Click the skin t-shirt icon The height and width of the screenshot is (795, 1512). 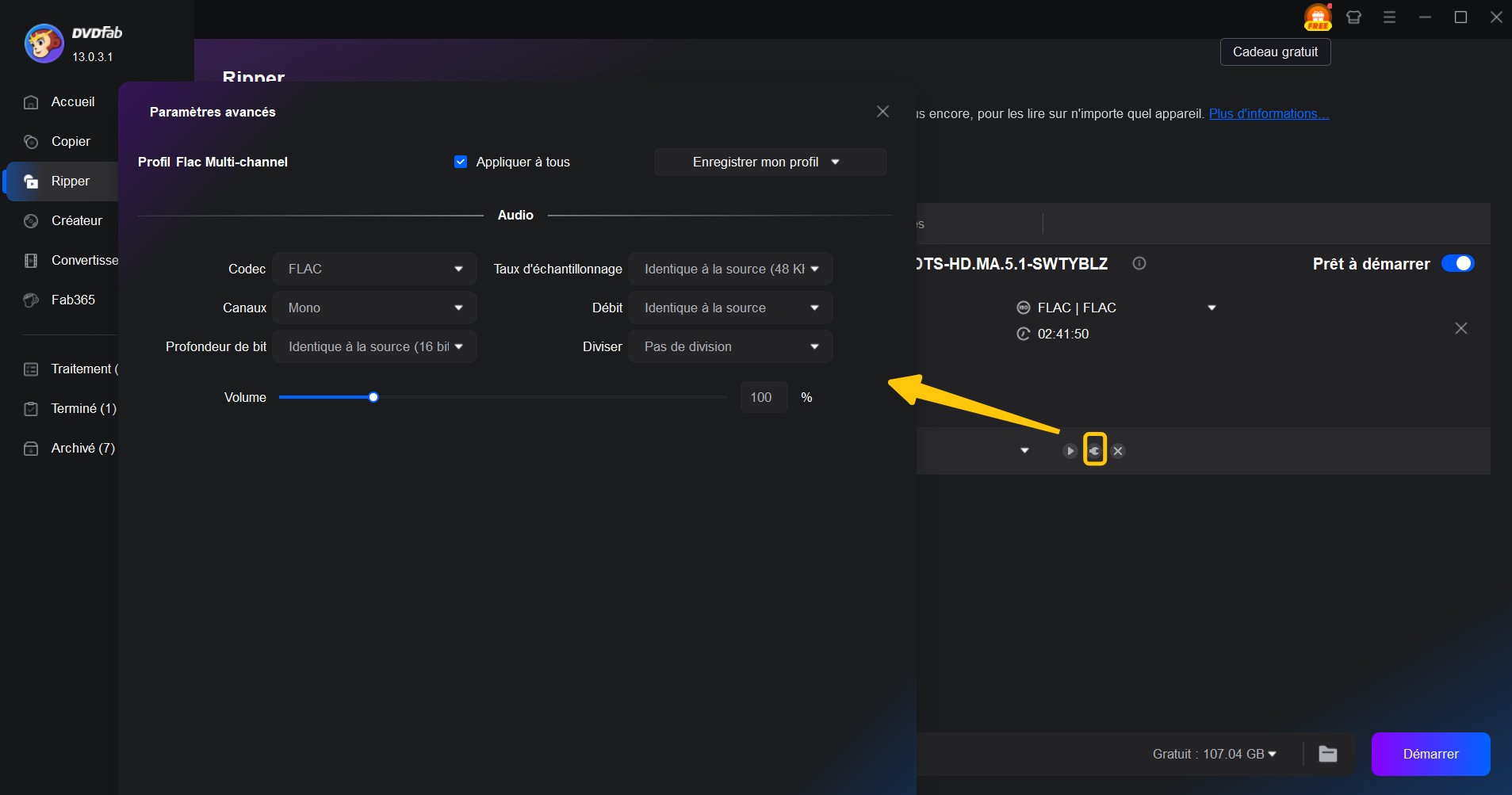click(1353, 17)
